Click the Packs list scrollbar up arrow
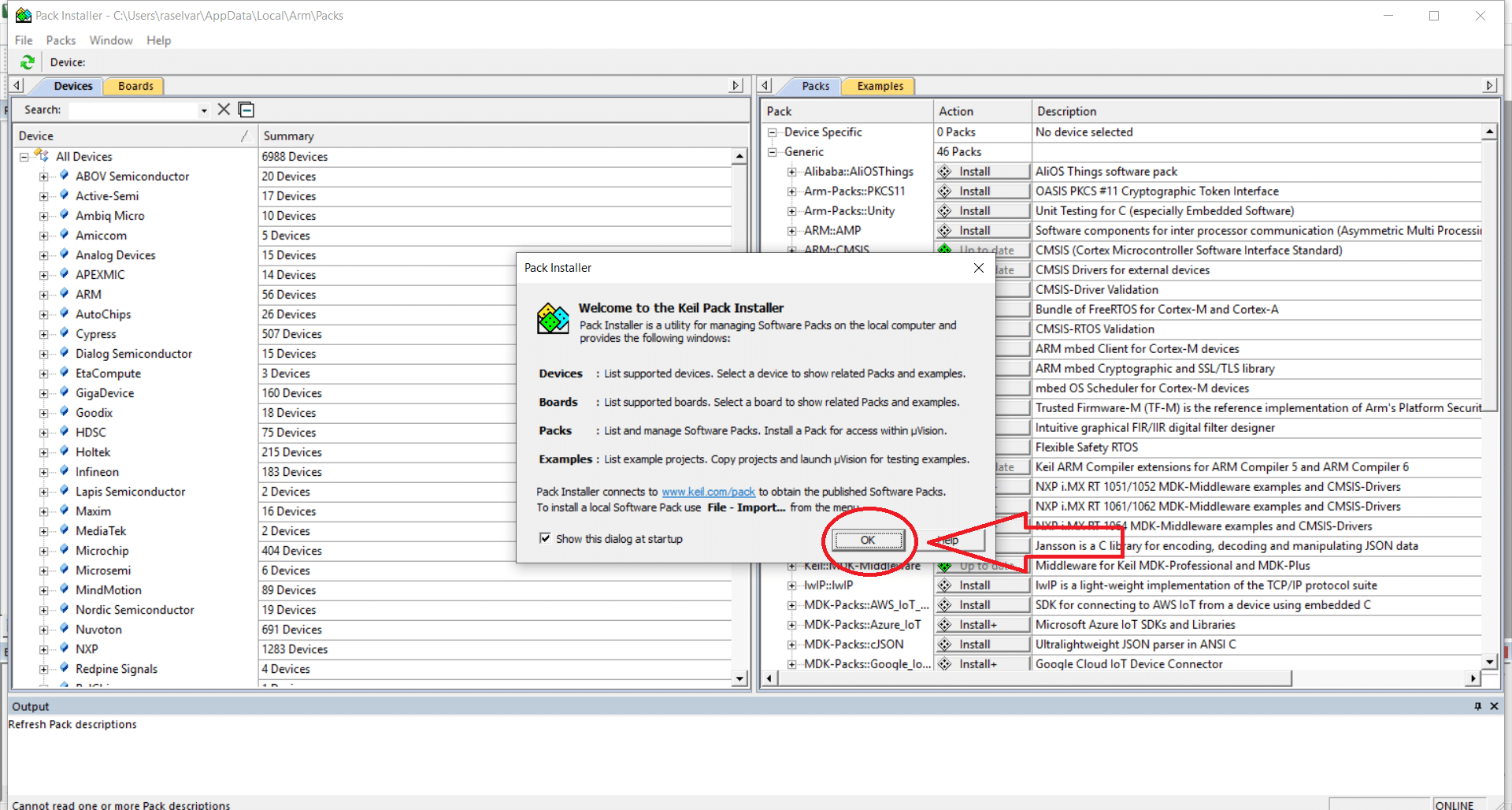Image resolution: width=1512 pixels, height=810 pixels. point(1489,132)
